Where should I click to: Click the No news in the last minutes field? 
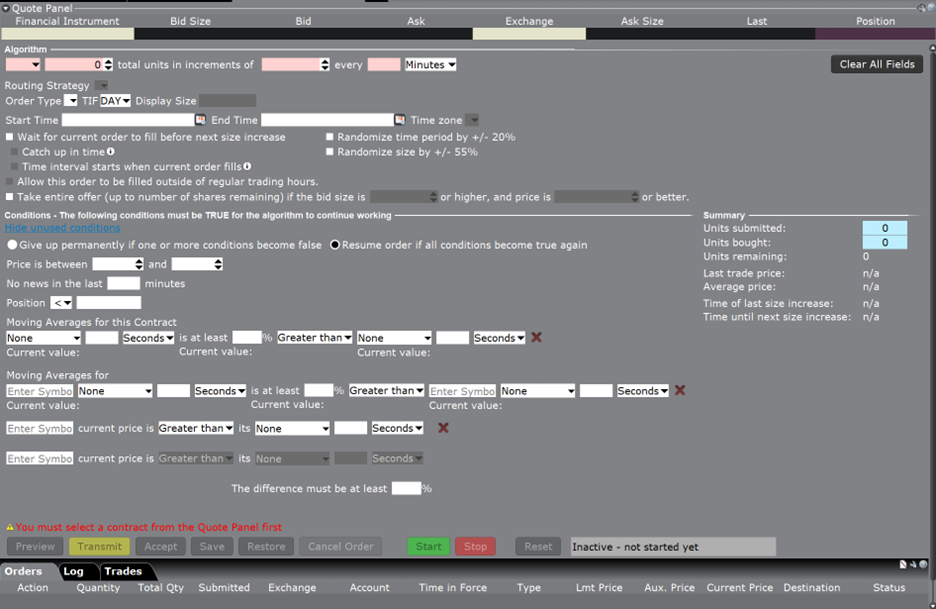[x=124, y=284]
